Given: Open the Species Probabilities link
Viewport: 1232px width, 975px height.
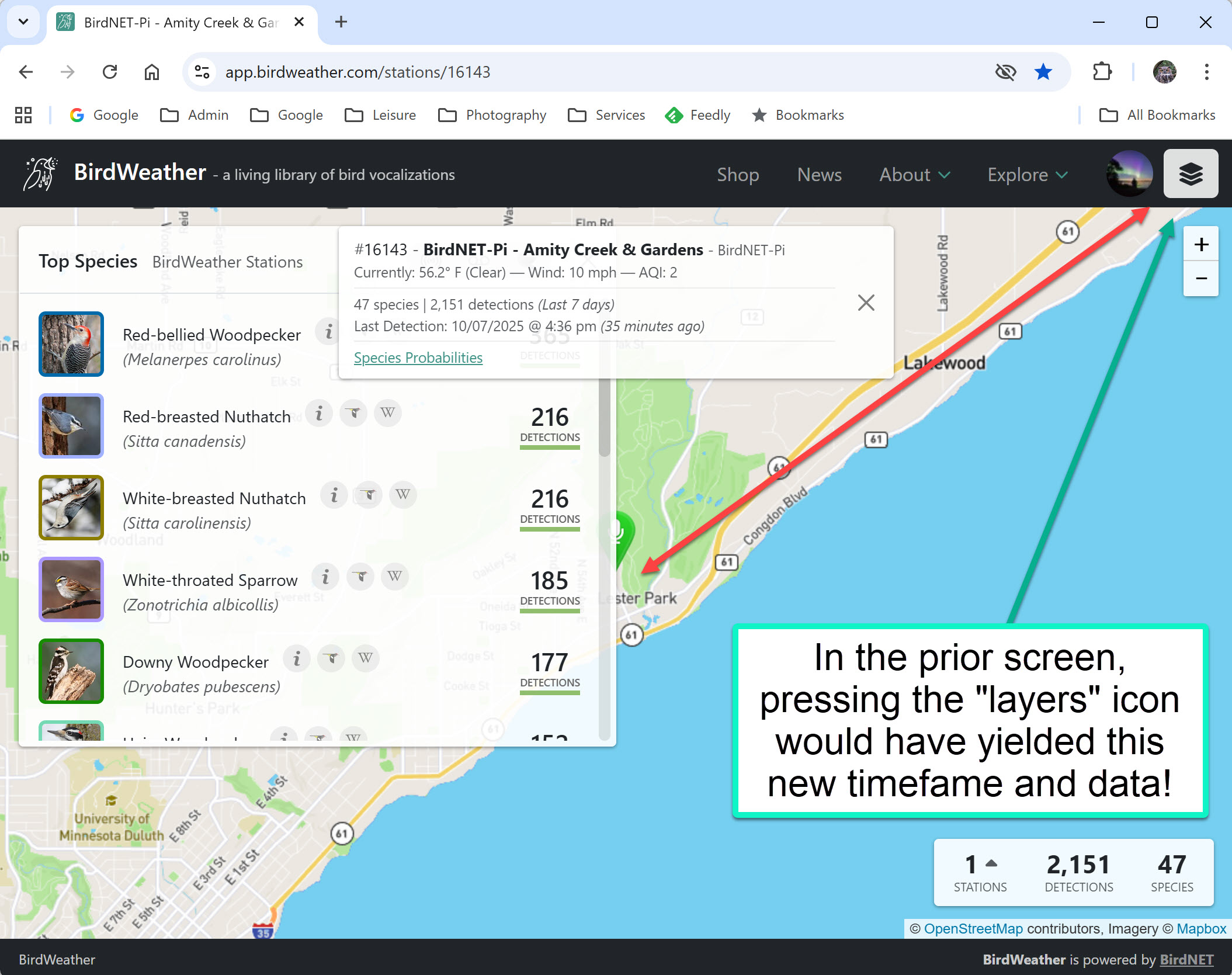Looking at the screenshot, I should click(x=418, y=358).
